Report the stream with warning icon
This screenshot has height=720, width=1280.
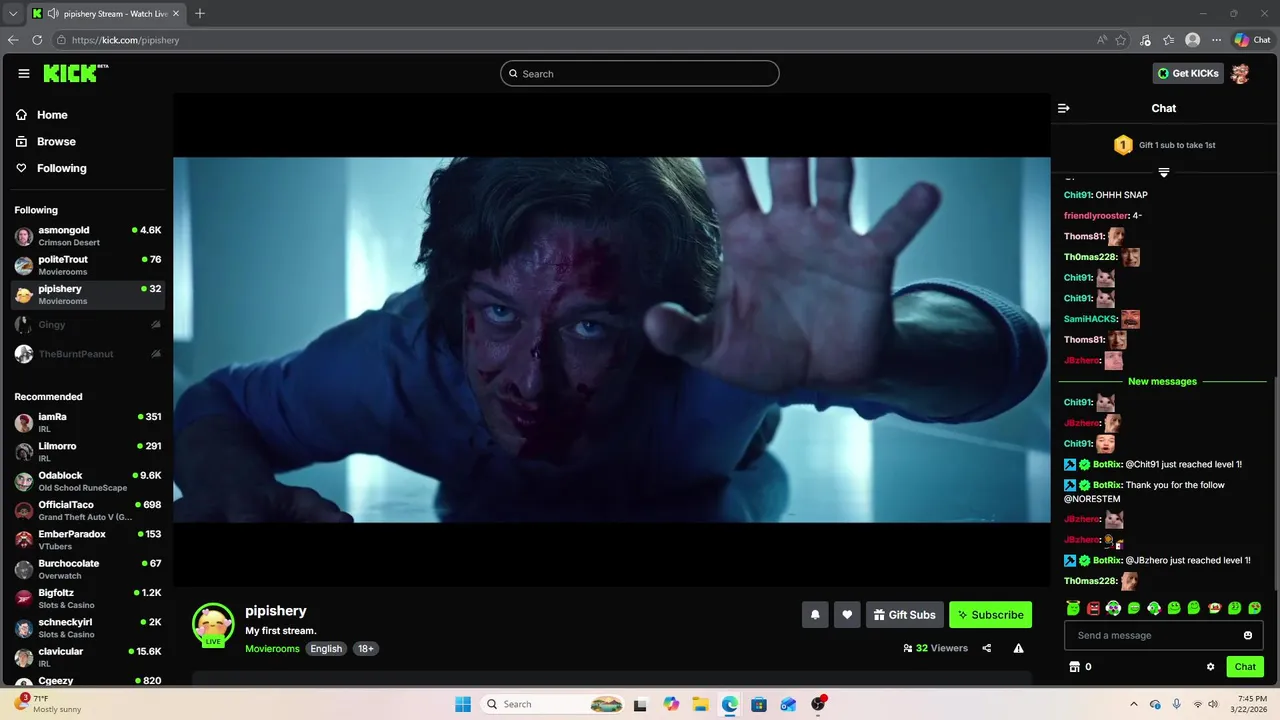pos(1018,648)
